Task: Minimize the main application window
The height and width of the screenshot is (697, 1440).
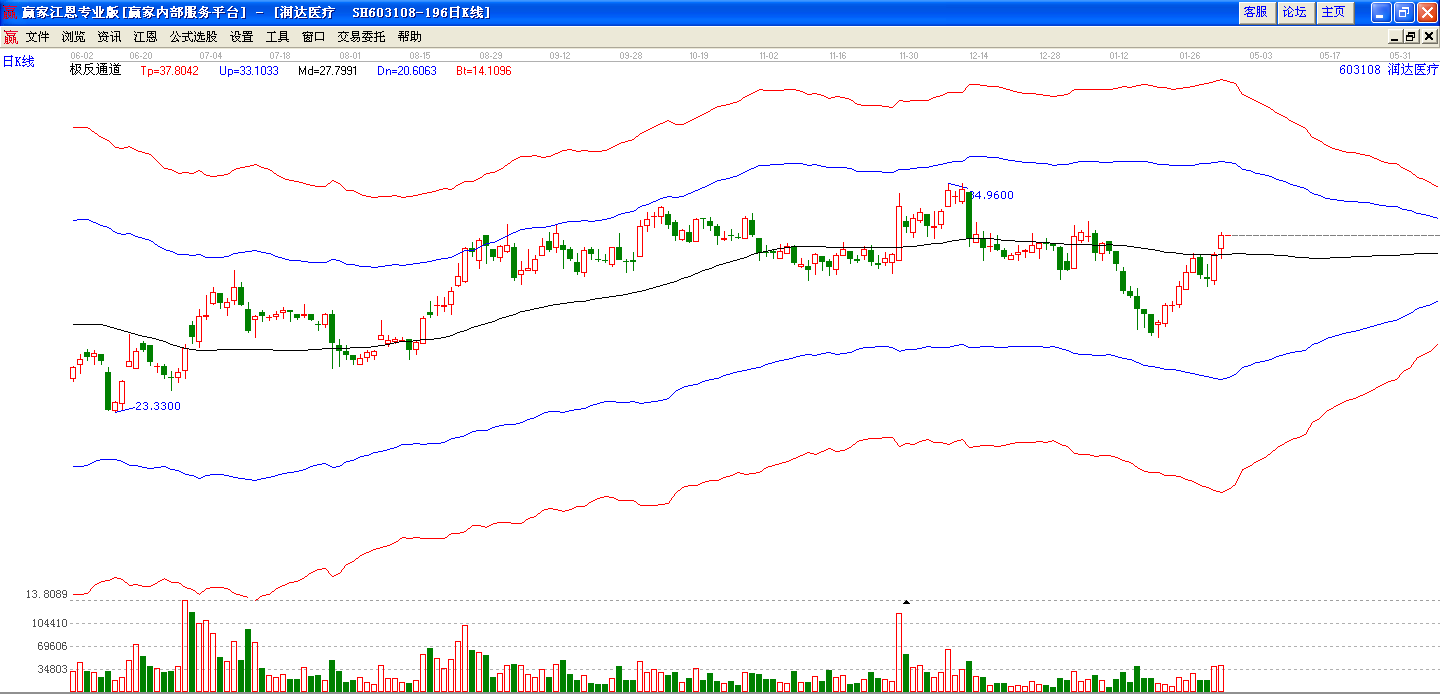Action: 1381,12
